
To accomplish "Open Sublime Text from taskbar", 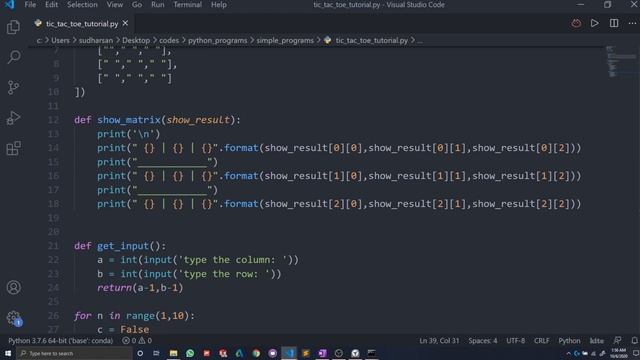I will click(306, 353).
